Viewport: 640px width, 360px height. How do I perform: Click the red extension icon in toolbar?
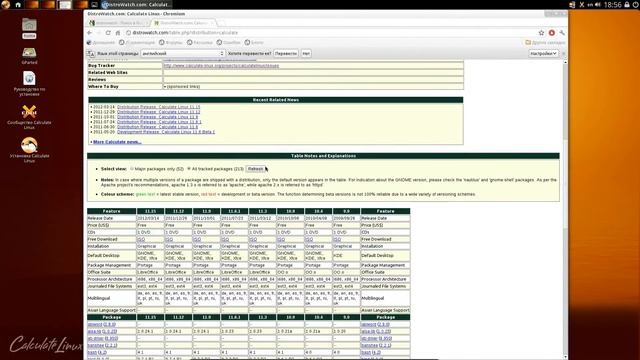click(551, 33)
